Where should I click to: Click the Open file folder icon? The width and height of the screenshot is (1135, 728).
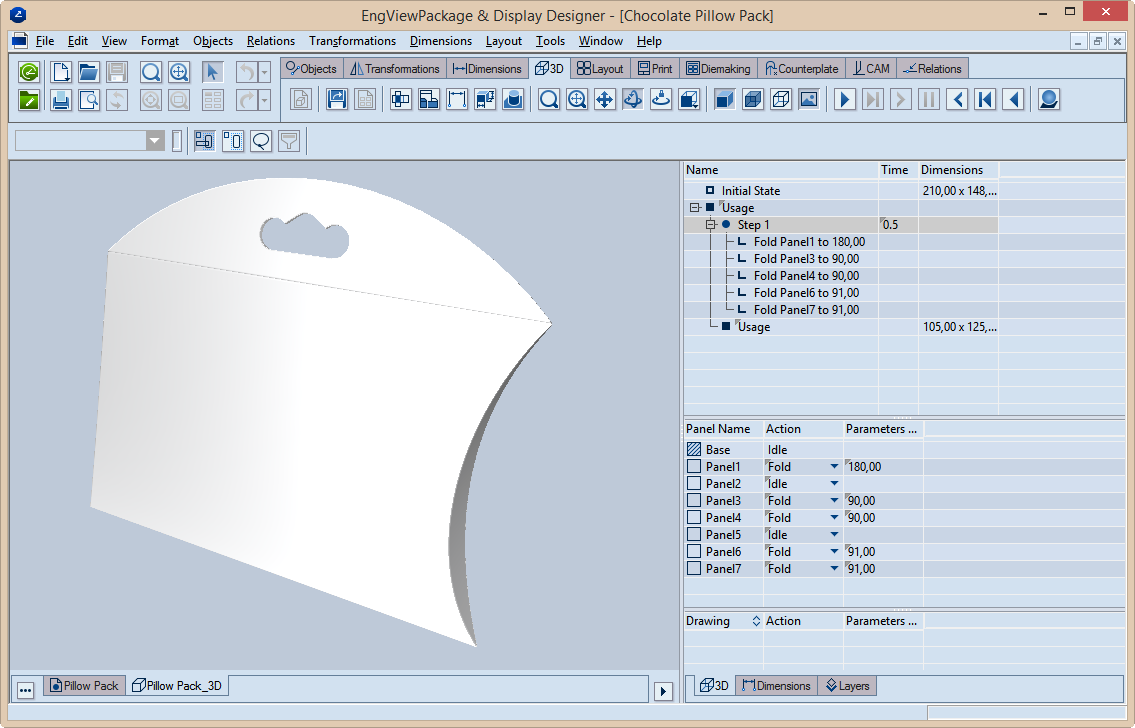pyautogui.click(x=89, y=72)
